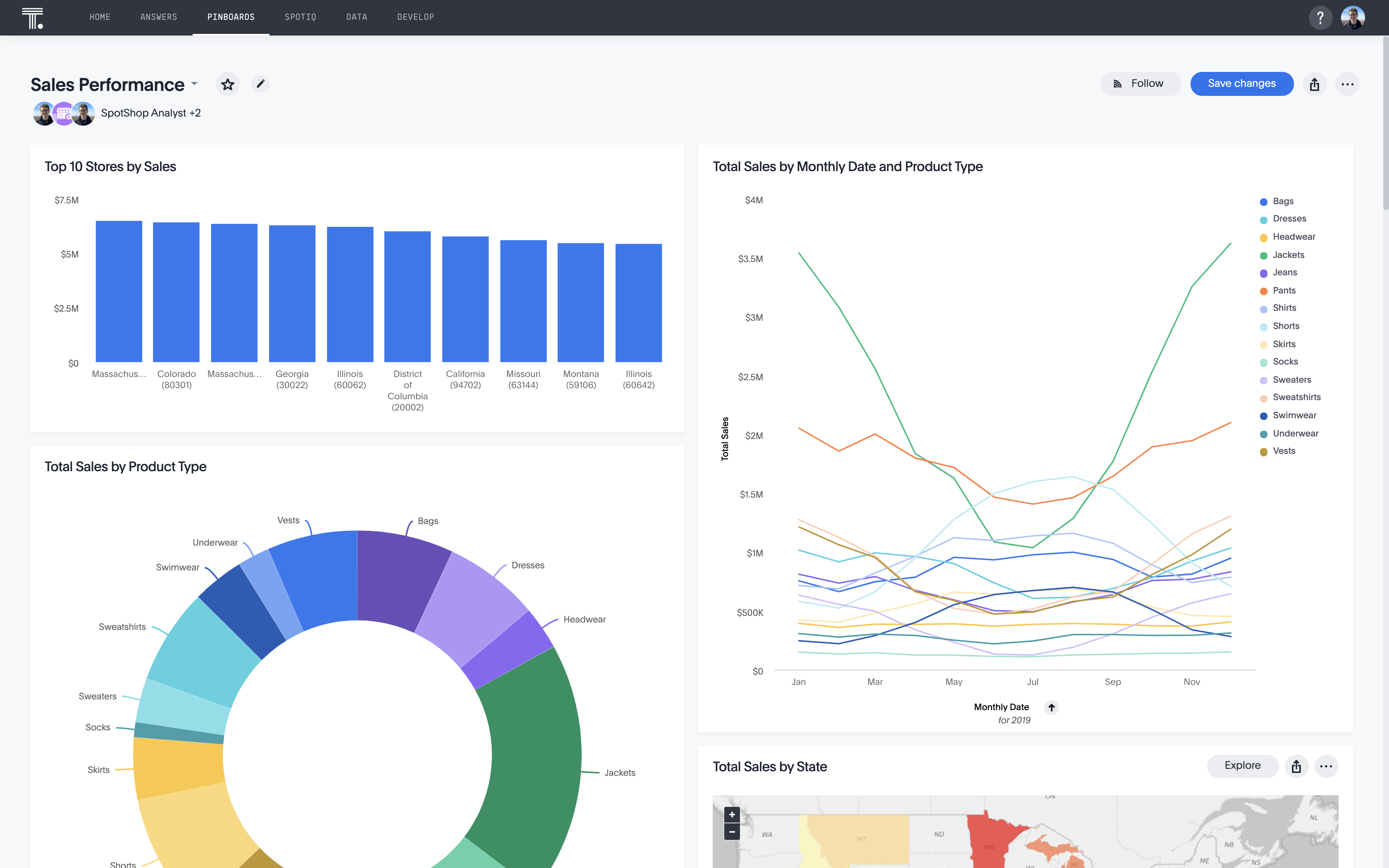Click the Follow button

tap(1140, 83)
